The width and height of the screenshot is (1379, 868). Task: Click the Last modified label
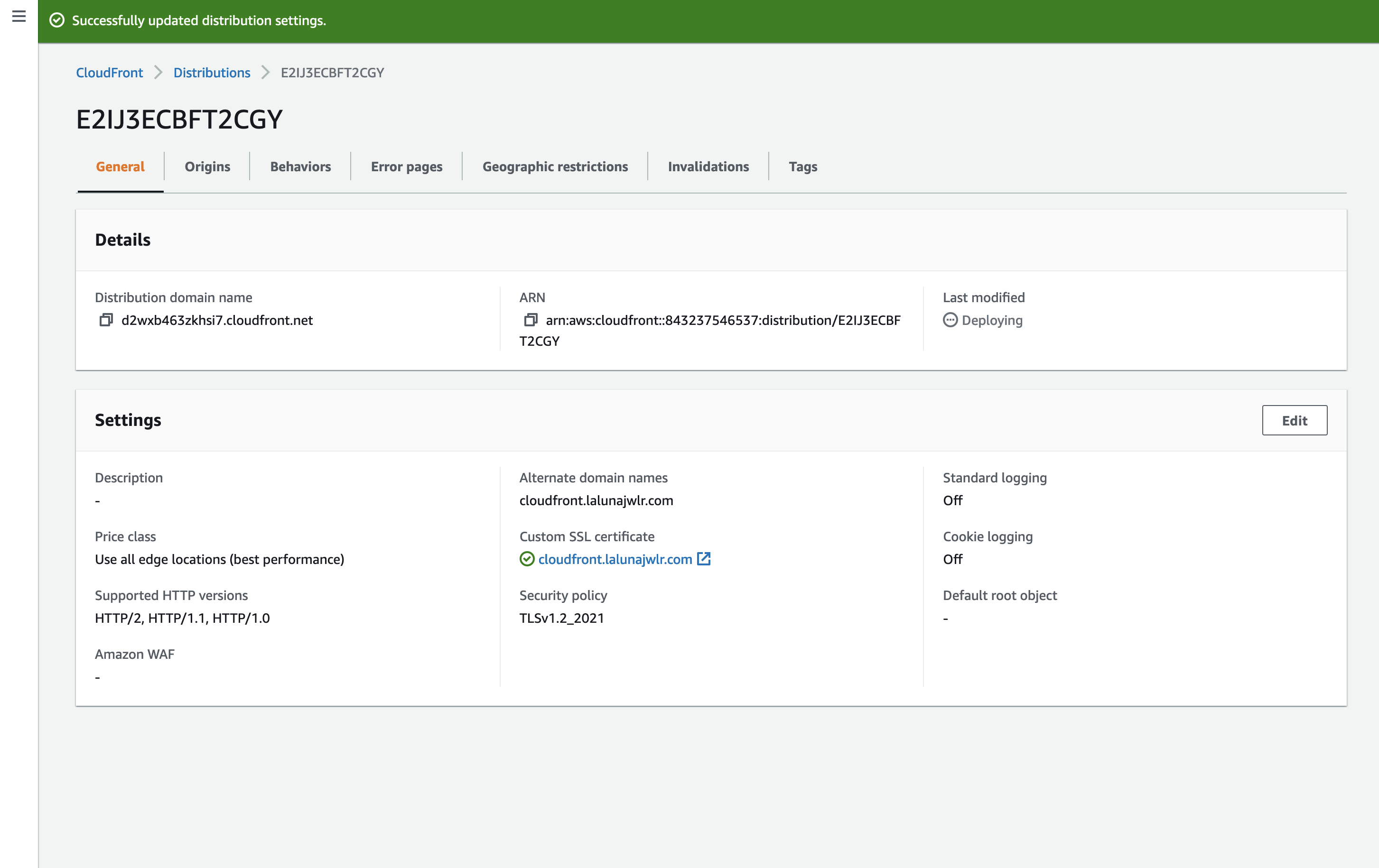coord(983,297)
